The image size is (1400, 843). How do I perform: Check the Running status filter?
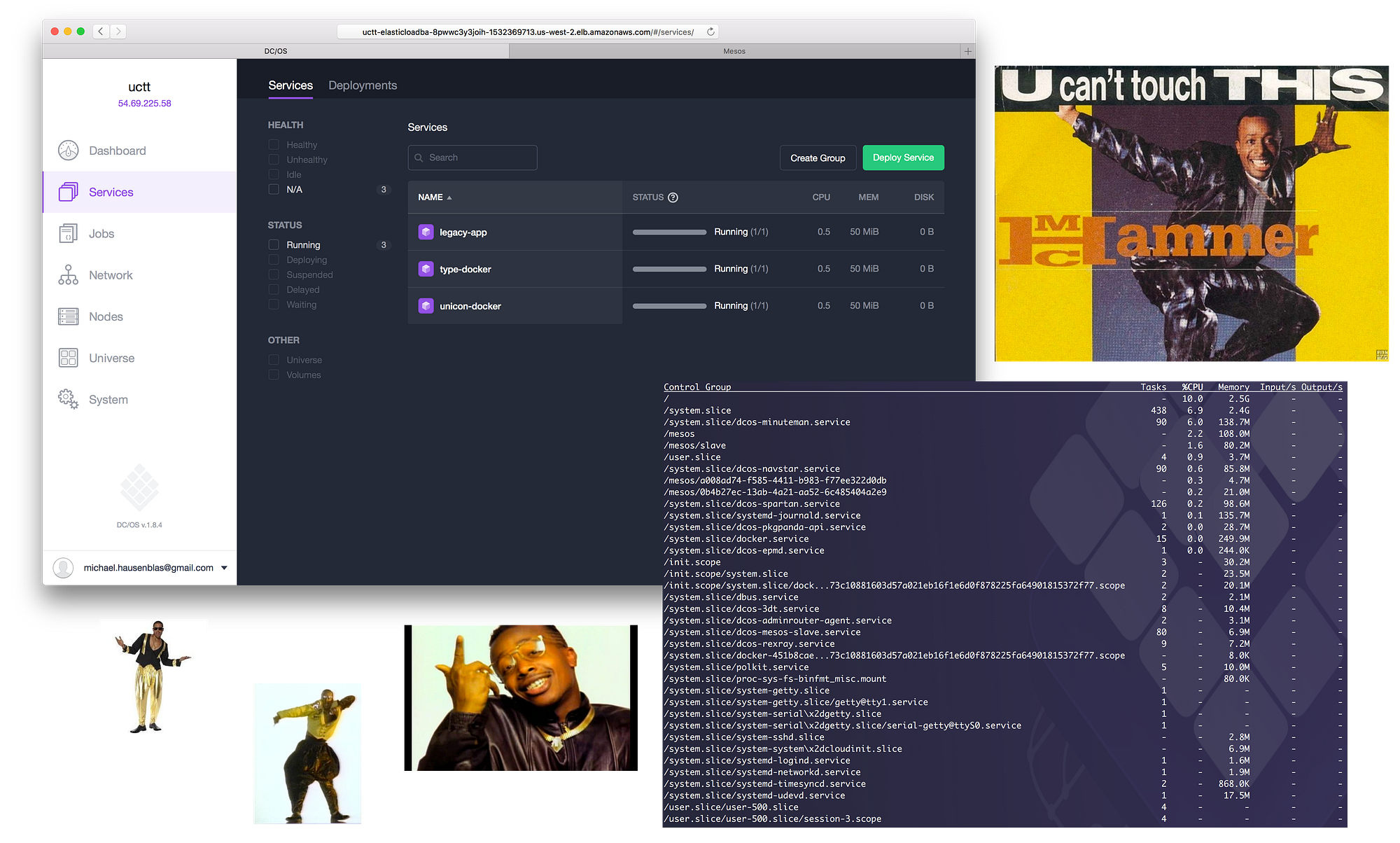274,244
